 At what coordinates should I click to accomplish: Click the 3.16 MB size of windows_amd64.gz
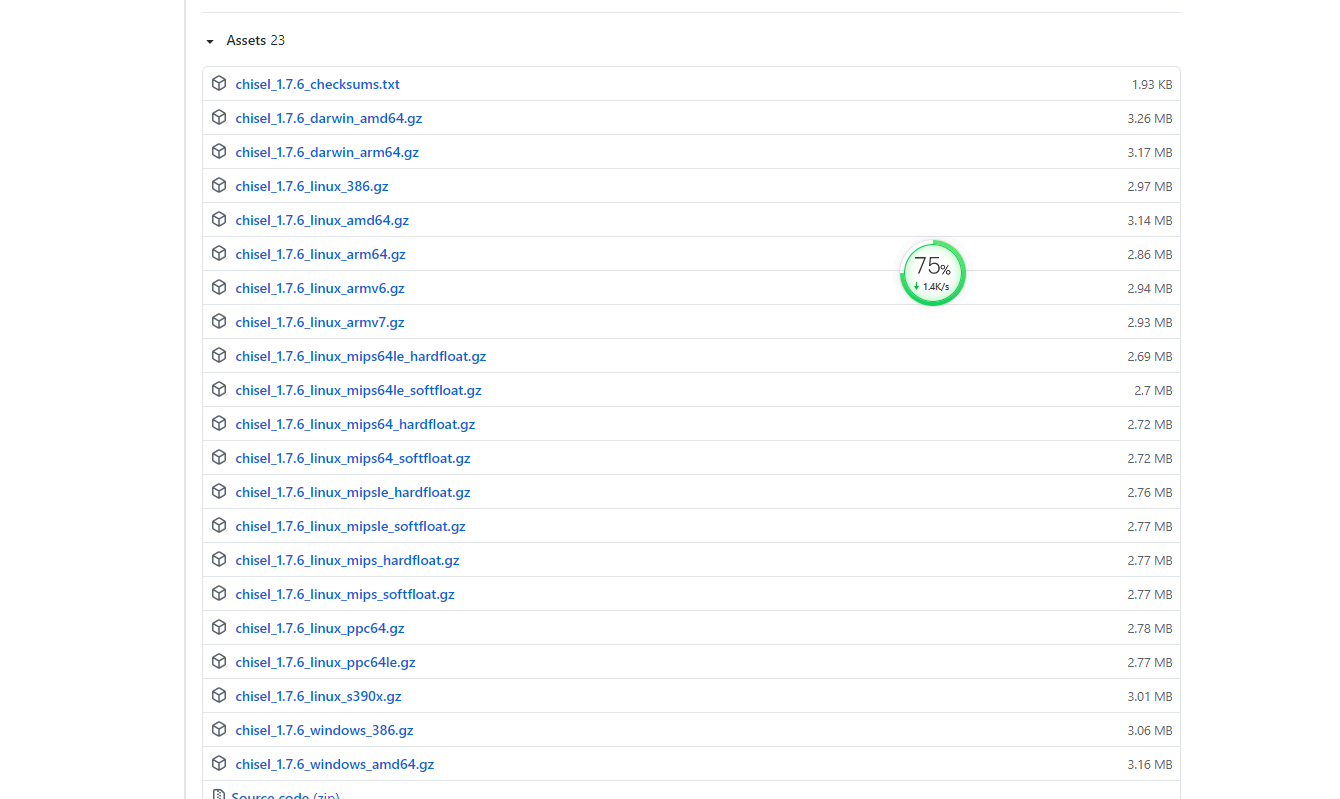pos(1150,765)
